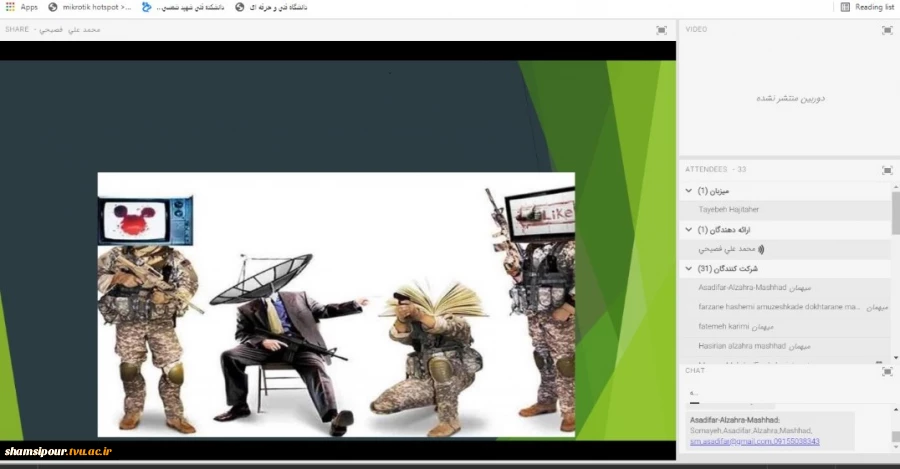
Task: Click the Reading list icon
Action: pos(845,7)
